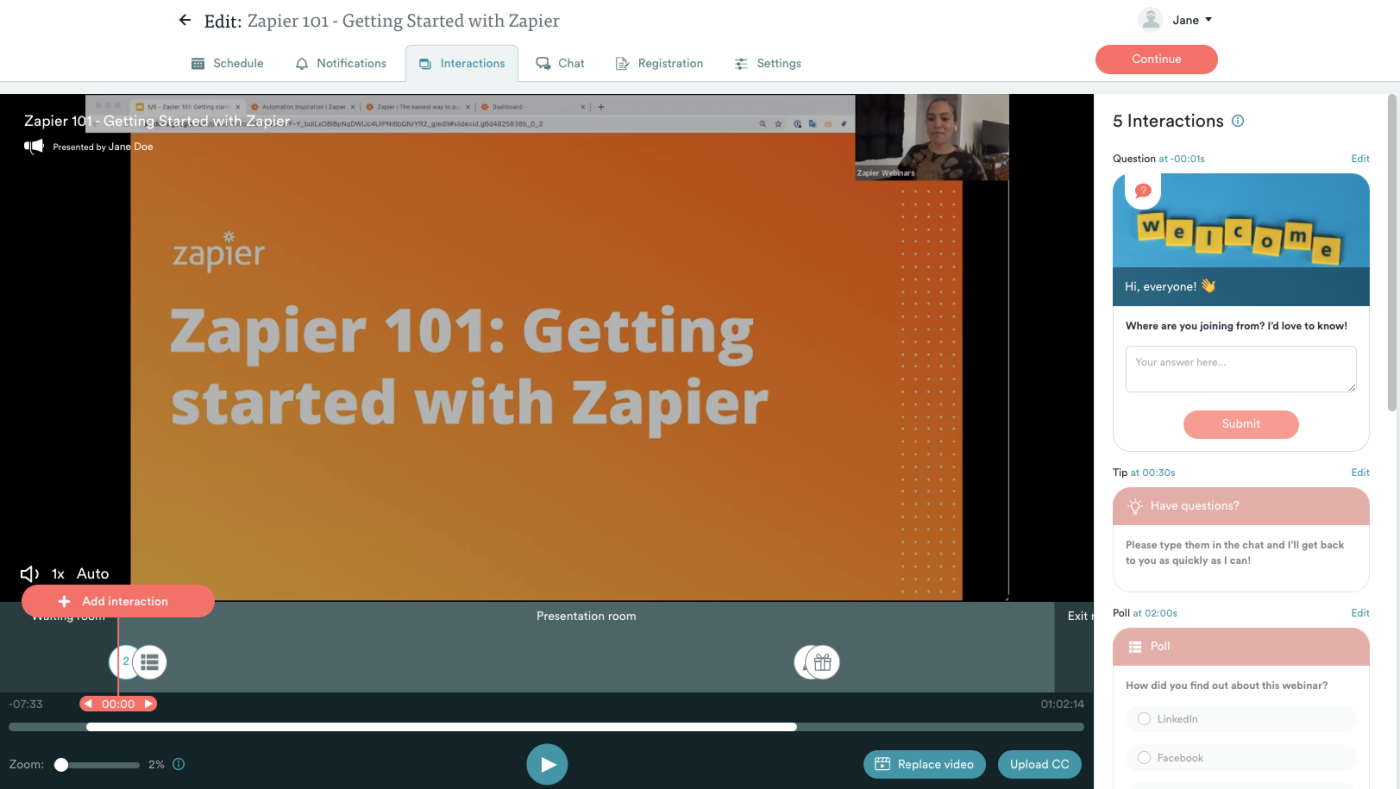
Task: Click the lightbulb icon in the tip card
Action: point(1135,506)
